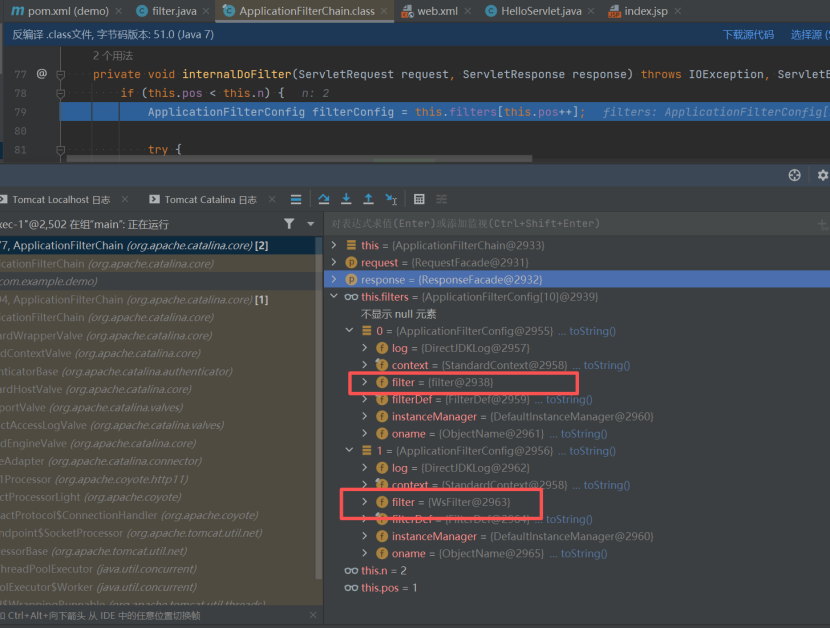830x628 pixels.
Task: Click the evaluate expression input field
Action: pyautogui.click(x=569, y=223)
